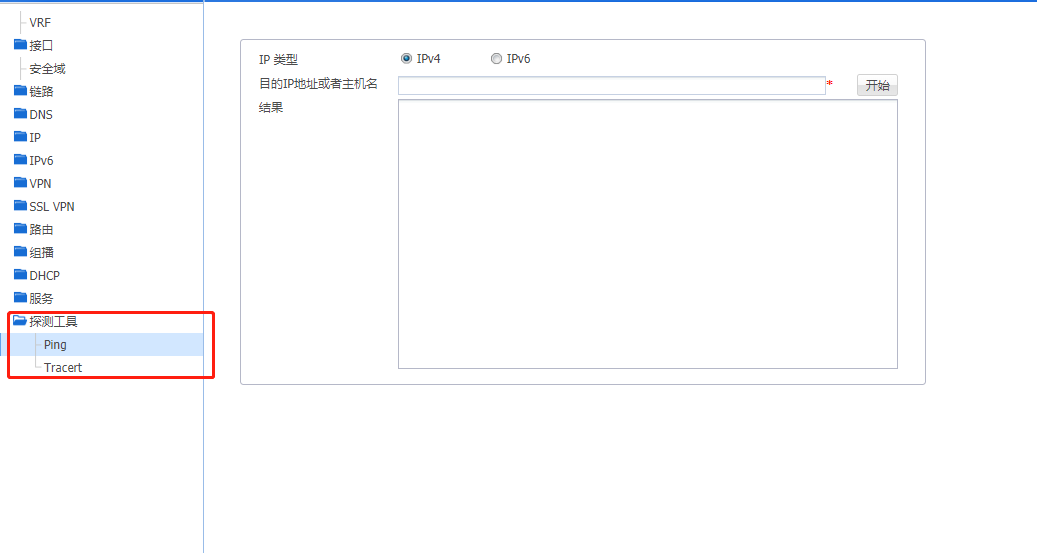The width and height of the screenshot is (1037, 553).
Task: Expand the IPv6 folder label
Action: pos(41,161)
